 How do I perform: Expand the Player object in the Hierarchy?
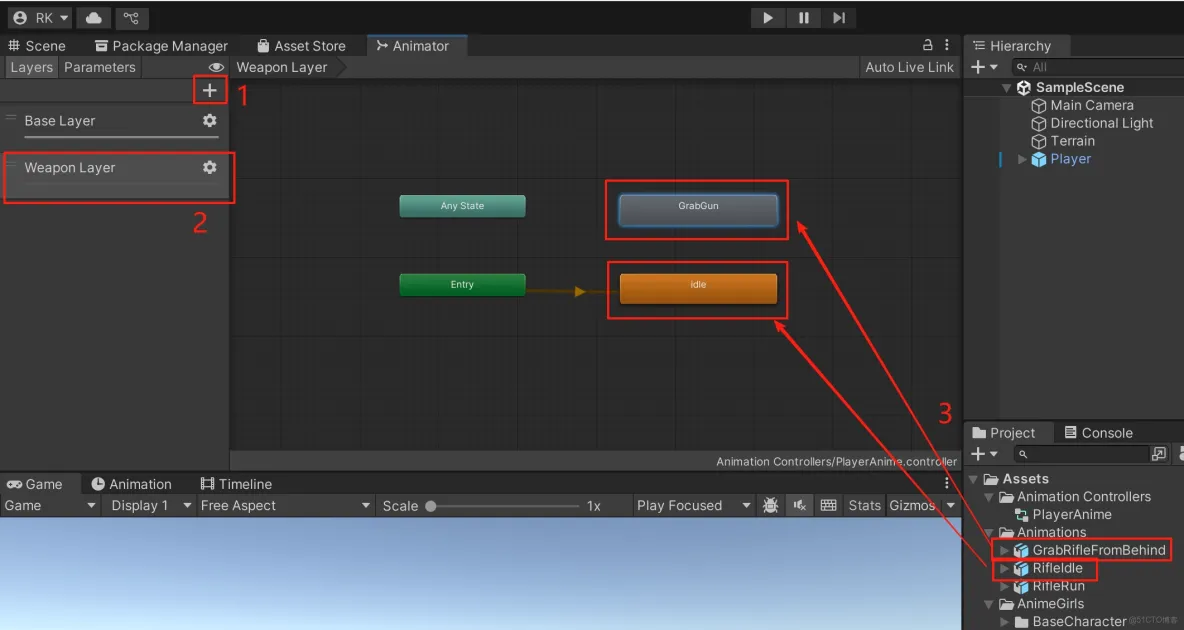pos(1019,158)
